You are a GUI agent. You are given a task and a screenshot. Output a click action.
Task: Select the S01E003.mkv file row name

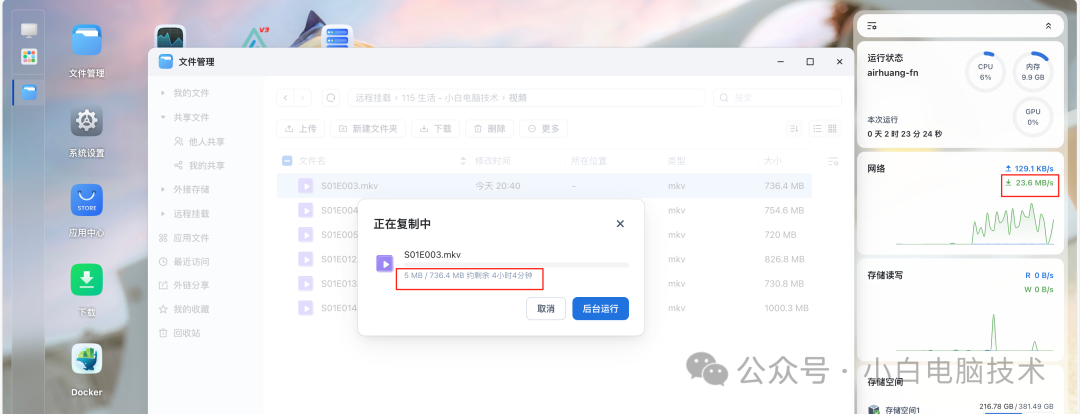(349, 186)
